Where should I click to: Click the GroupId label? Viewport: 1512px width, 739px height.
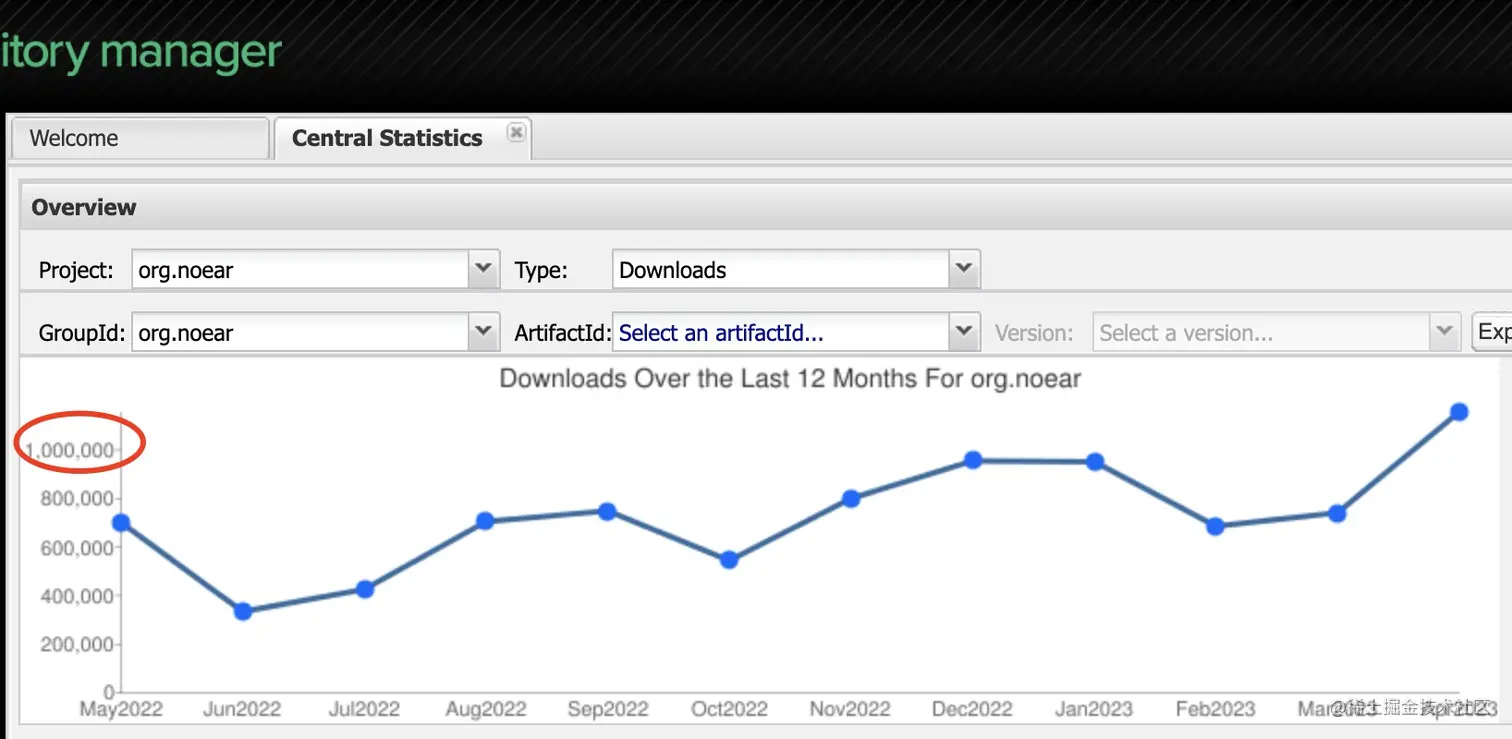tap(82, 333)
